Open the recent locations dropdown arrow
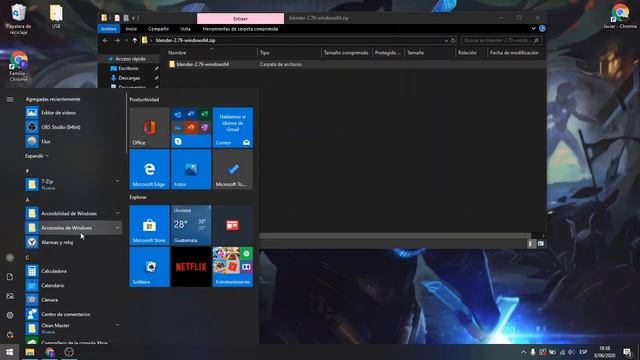The height and width of the screenshot is (360, 640). pyautogui.click(x=126, y=40)
